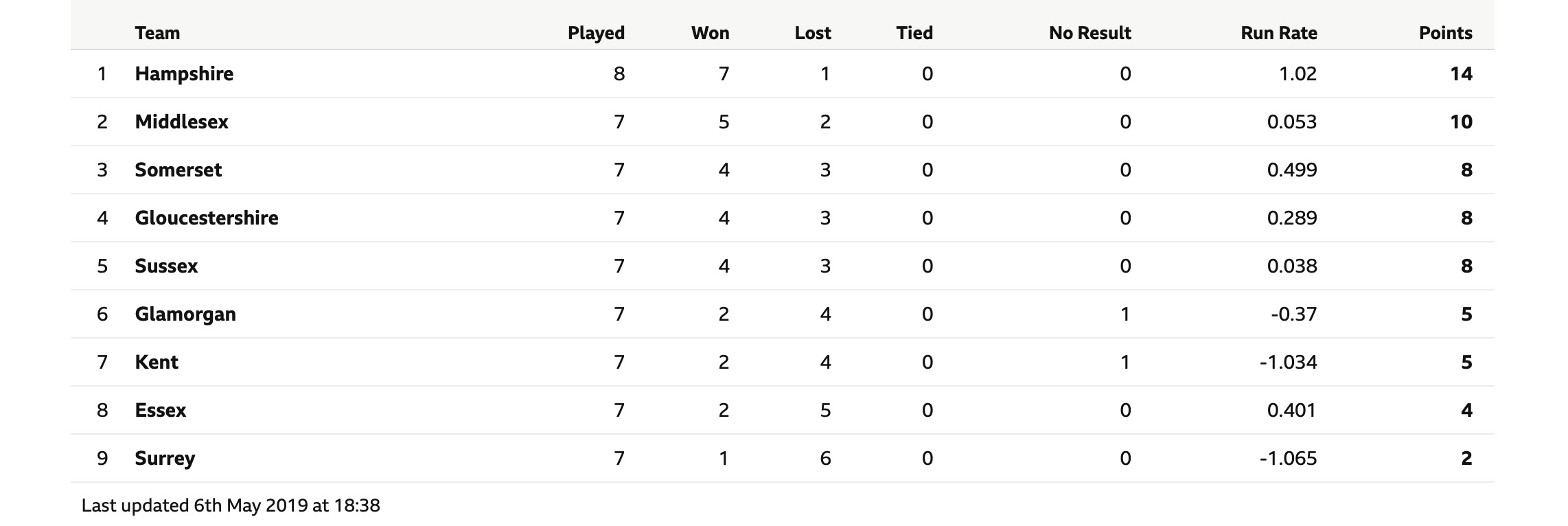Select the Hampshire team name
The image size is (1568, 526).
[x=184, y=73]
